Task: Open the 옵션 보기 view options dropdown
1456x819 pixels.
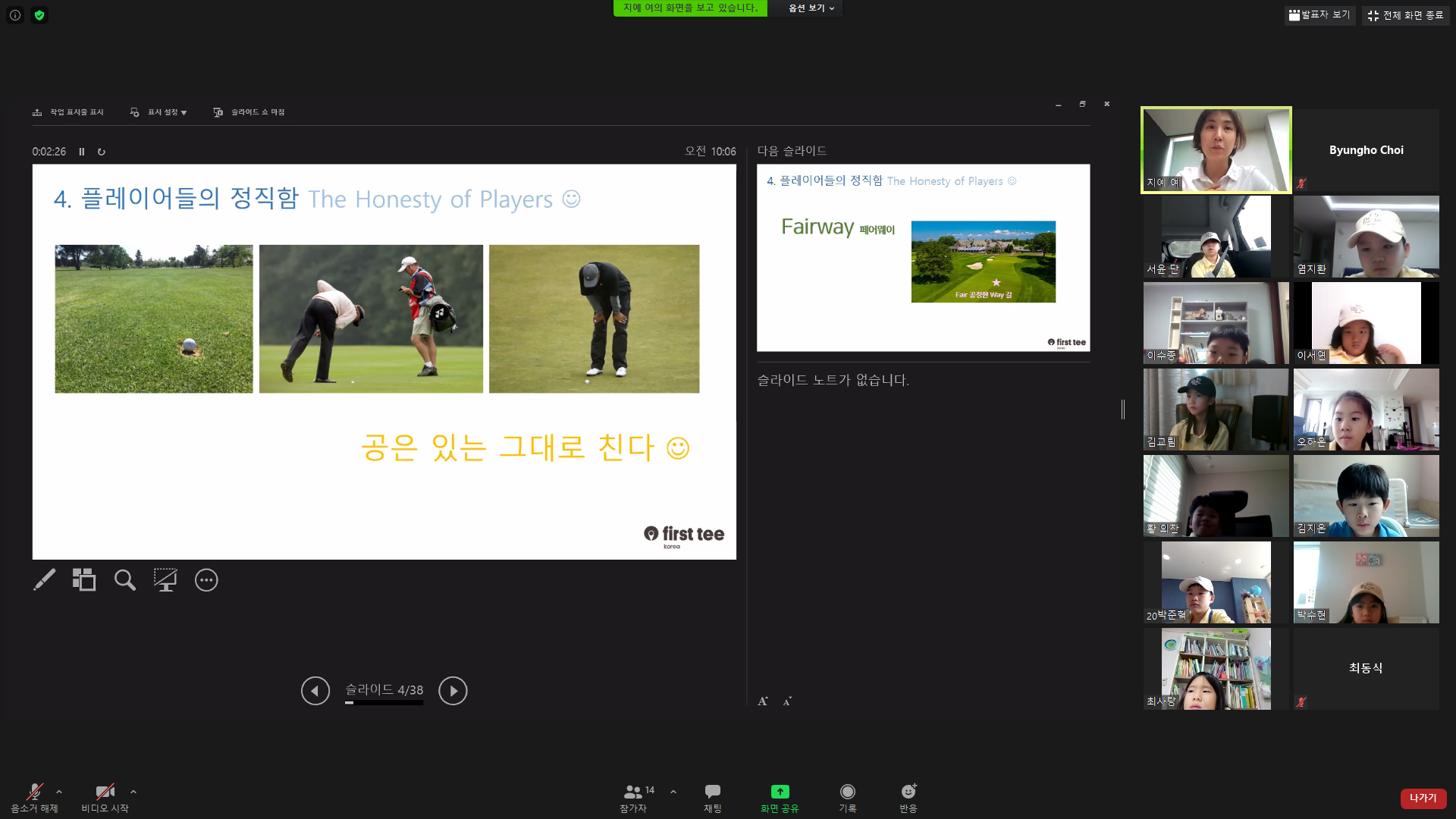Action: (x=811, y=8)
